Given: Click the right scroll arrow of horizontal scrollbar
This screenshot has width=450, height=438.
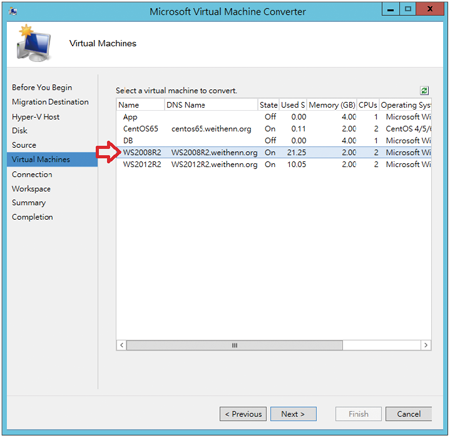Looking at the screenshot, I should point(426,345).
